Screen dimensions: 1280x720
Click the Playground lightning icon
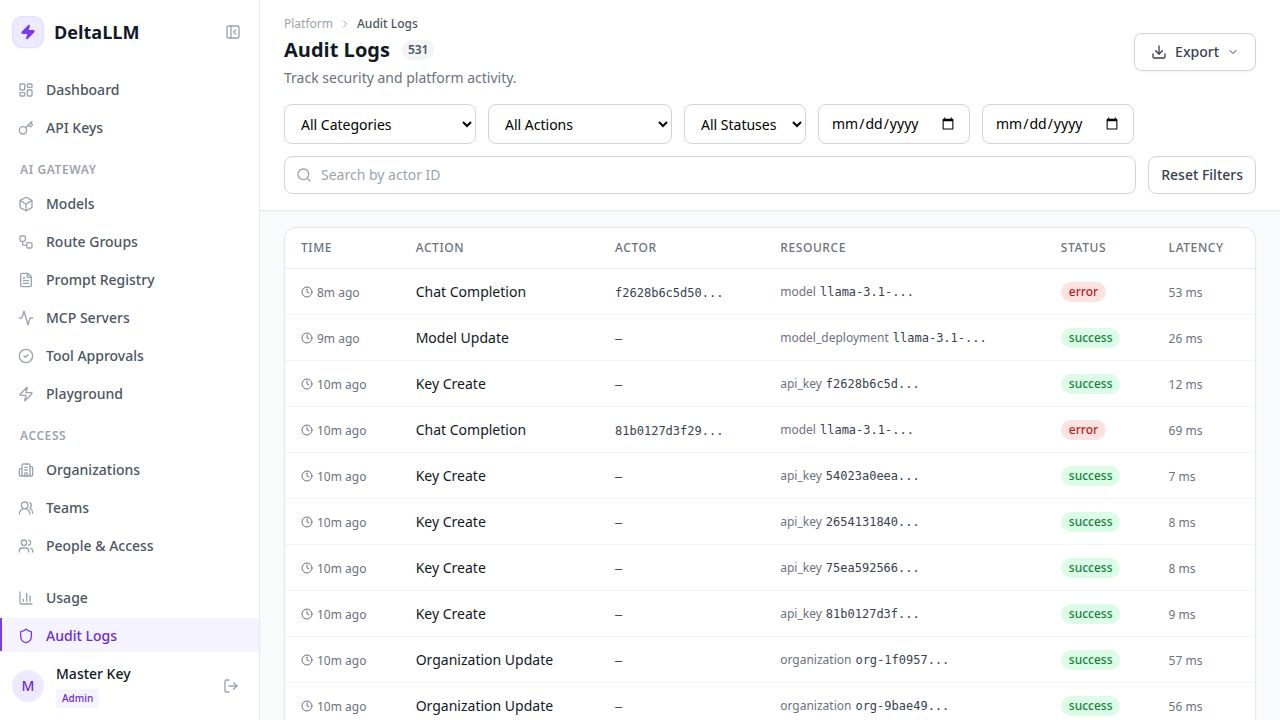pyautogui.click(x=26, y=394)
